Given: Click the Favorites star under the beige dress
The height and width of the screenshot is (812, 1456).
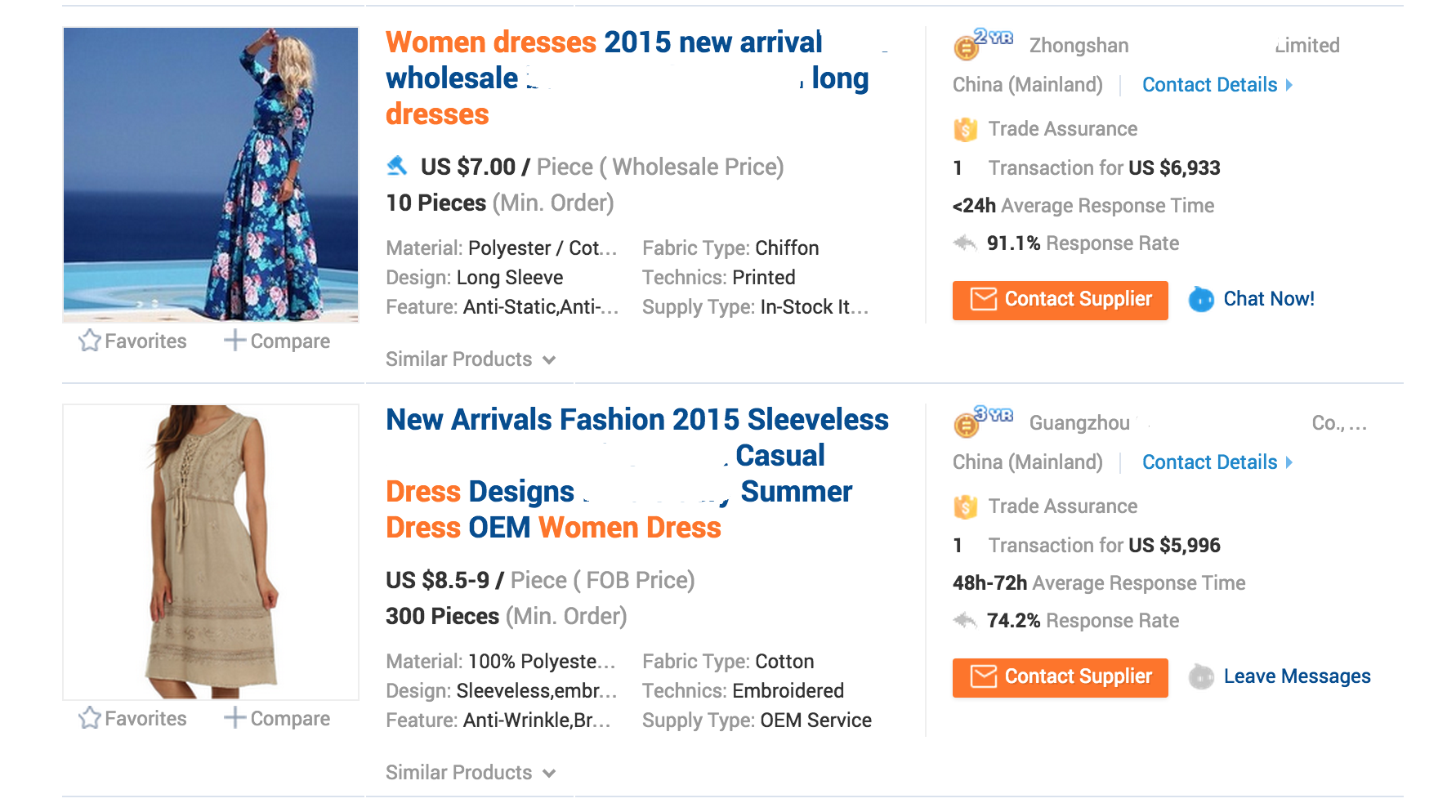Looking at the screenshot, I should click(x=90, y=718).
